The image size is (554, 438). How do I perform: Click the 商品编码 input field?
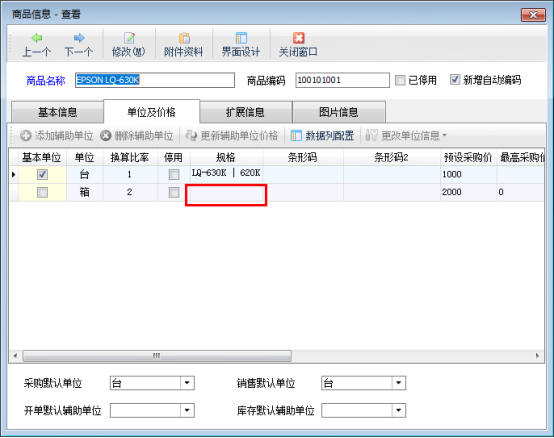[342, 80]
